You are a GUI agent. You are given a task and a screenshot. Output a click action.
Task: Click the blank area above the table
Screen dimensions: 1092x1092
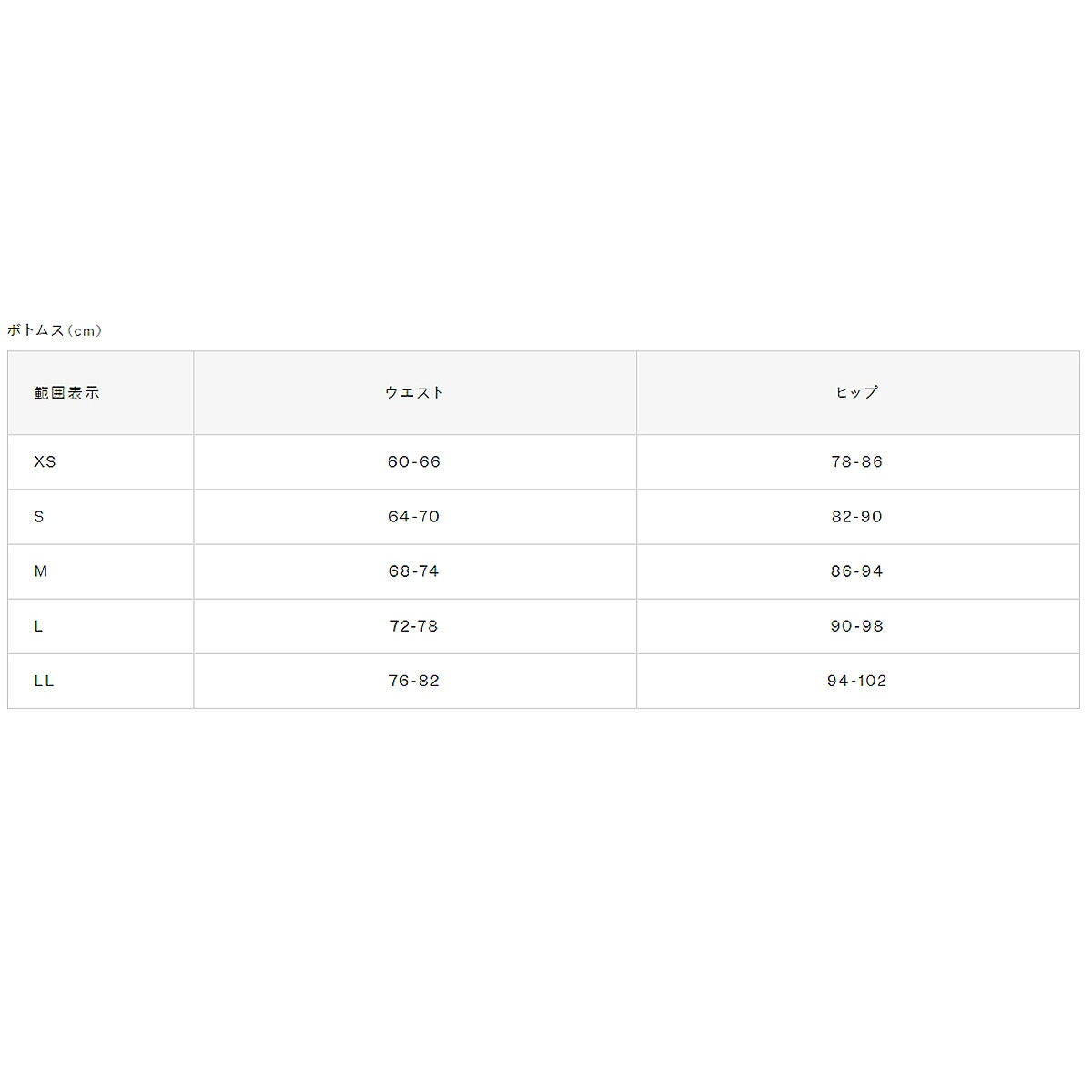click(x=546, y=159)
